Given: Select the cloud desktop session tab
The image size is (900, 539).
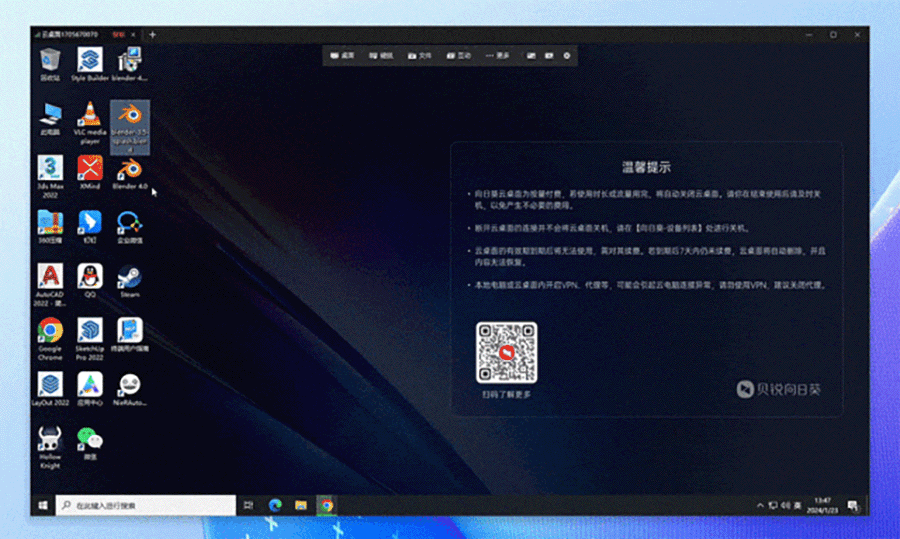Looking at the screenshot, I should click(85, 34).
